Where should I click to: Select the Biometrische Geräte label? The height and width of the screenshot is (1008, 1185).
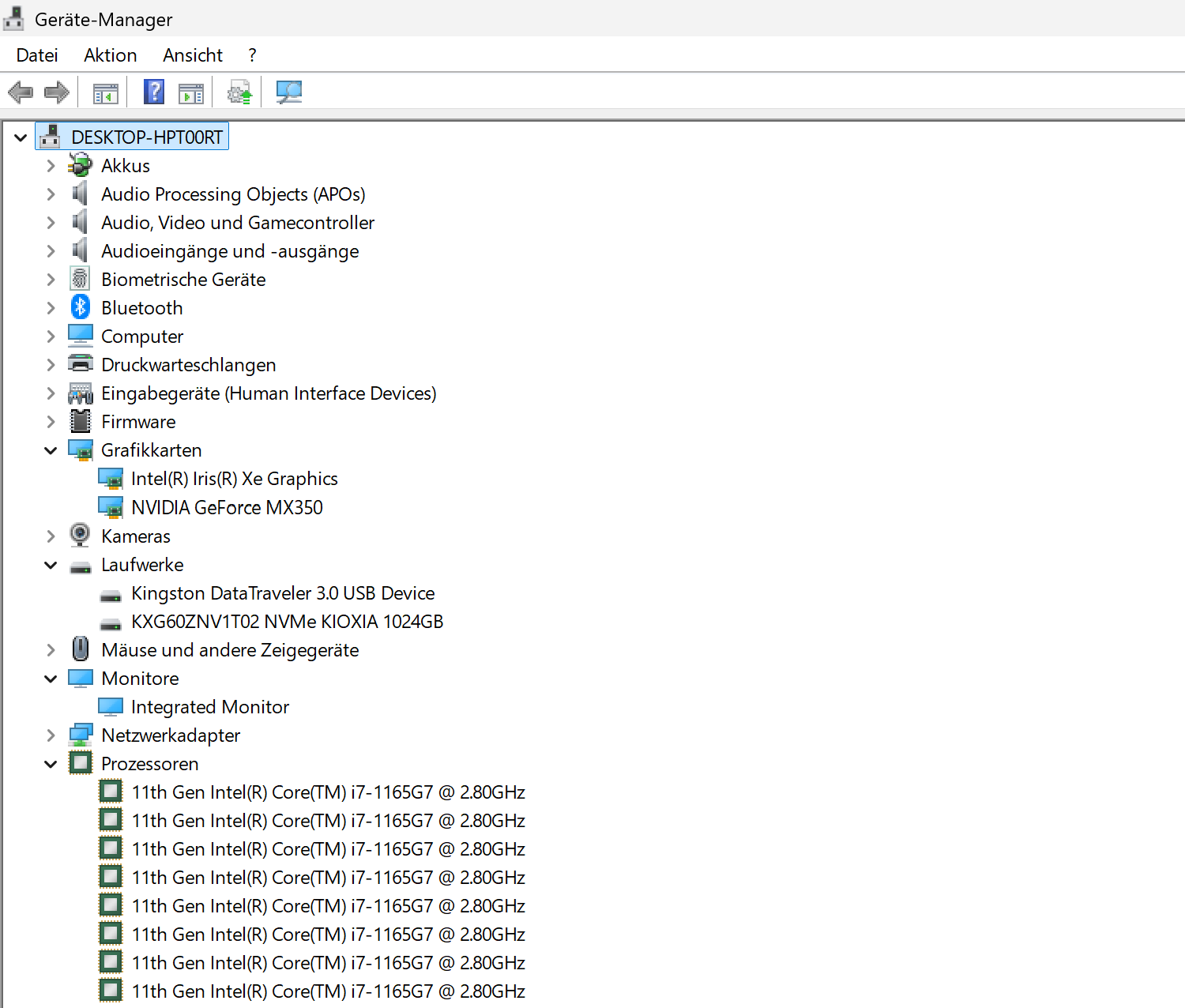pyautogui.click(x=183, y=280)
